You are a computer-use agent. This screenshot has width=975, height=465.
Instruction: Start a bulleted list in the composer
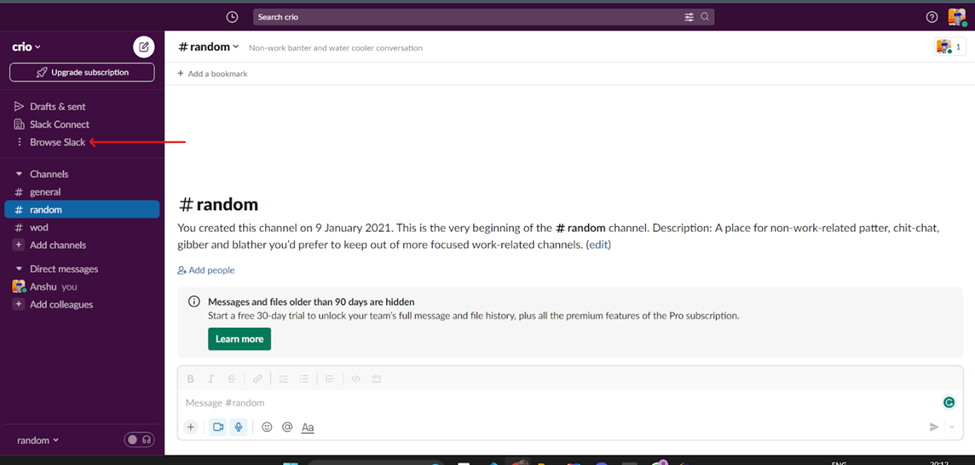click(304, 379)
